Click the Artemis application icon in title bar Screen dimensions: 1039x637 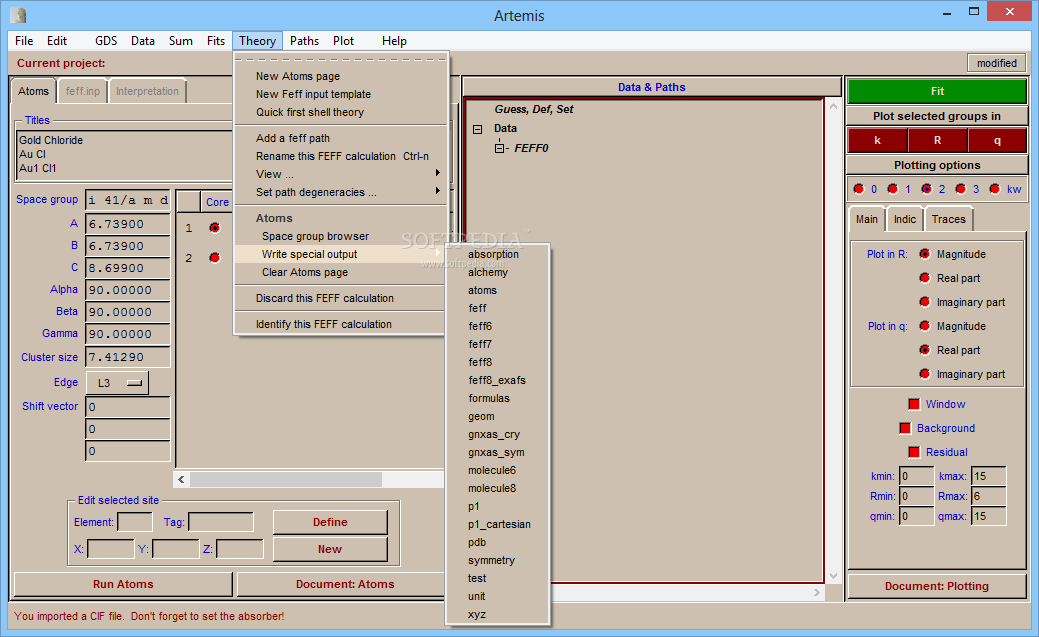tap(19, 15)
